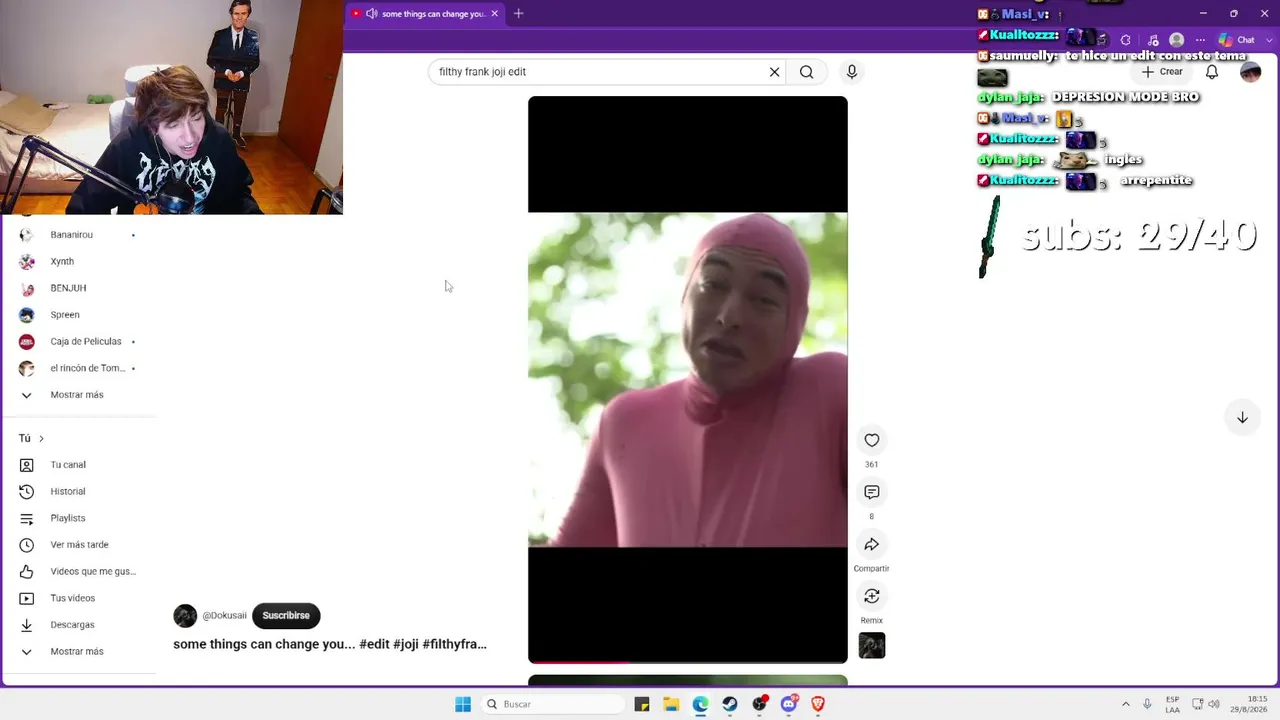Open Steam from the taskbar
This screenshot has width=1280, height=720.
[730, 704]
